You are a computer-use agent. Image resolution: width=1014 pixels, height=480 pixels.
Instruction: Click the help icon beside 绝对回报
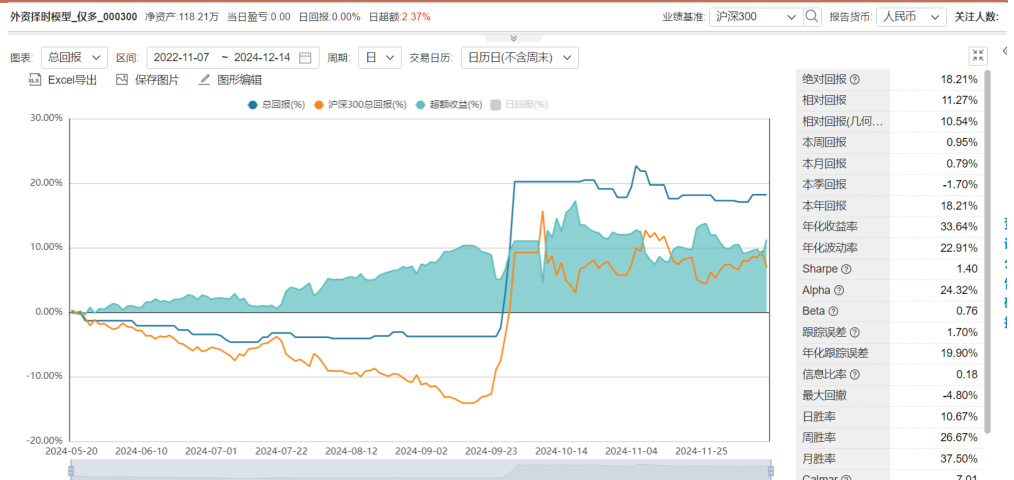[x=855, y=79]
